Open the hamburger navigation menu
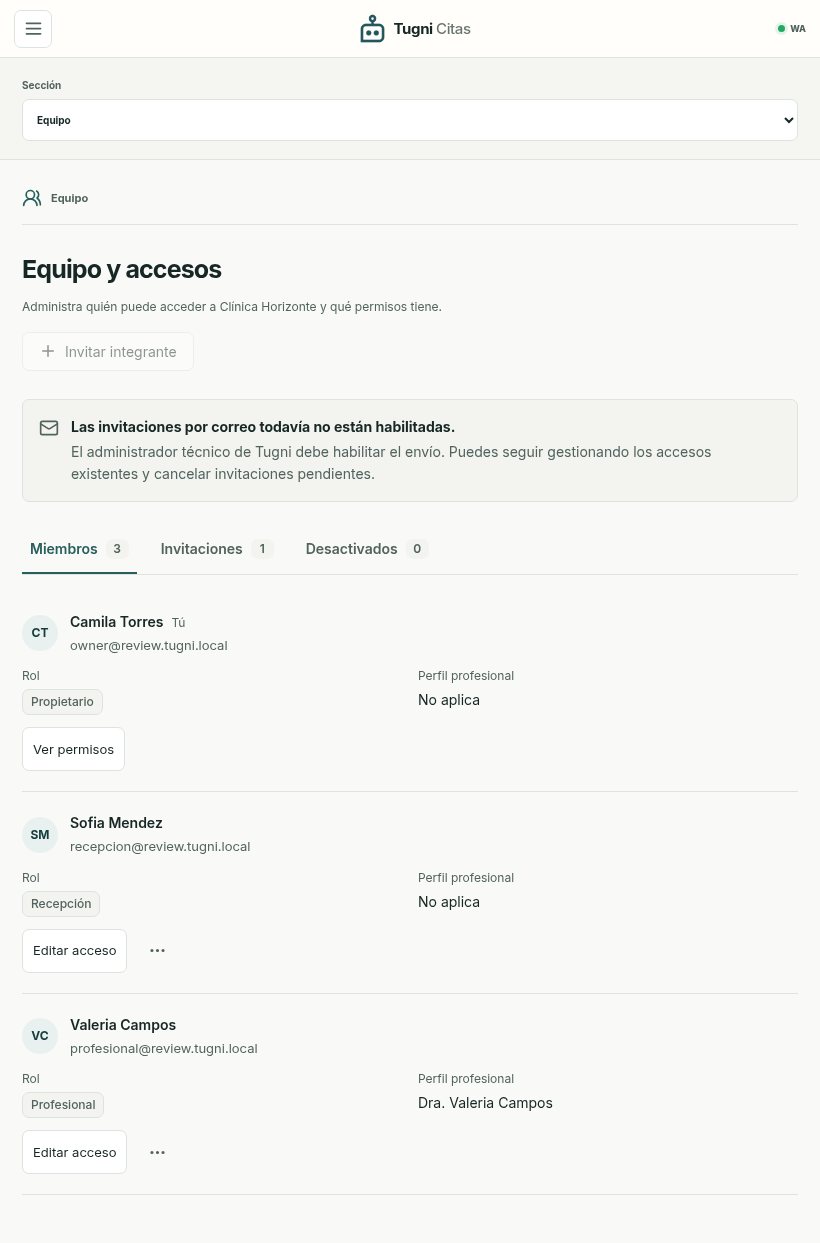The image size is (820, 1243). (x=33, y=29)
